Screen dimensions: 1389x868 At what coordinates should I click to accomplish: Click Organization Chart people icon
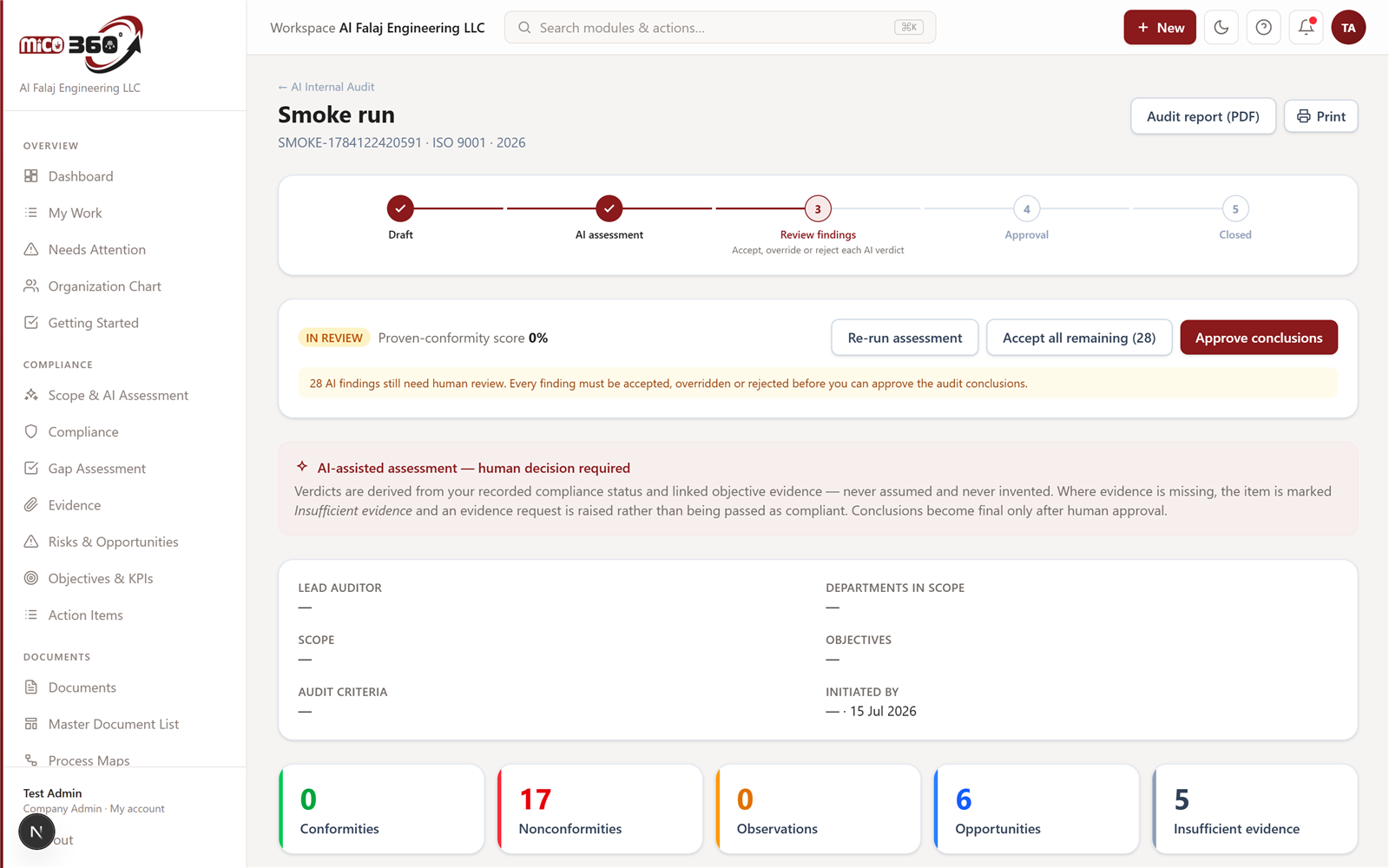click(31, 286)
